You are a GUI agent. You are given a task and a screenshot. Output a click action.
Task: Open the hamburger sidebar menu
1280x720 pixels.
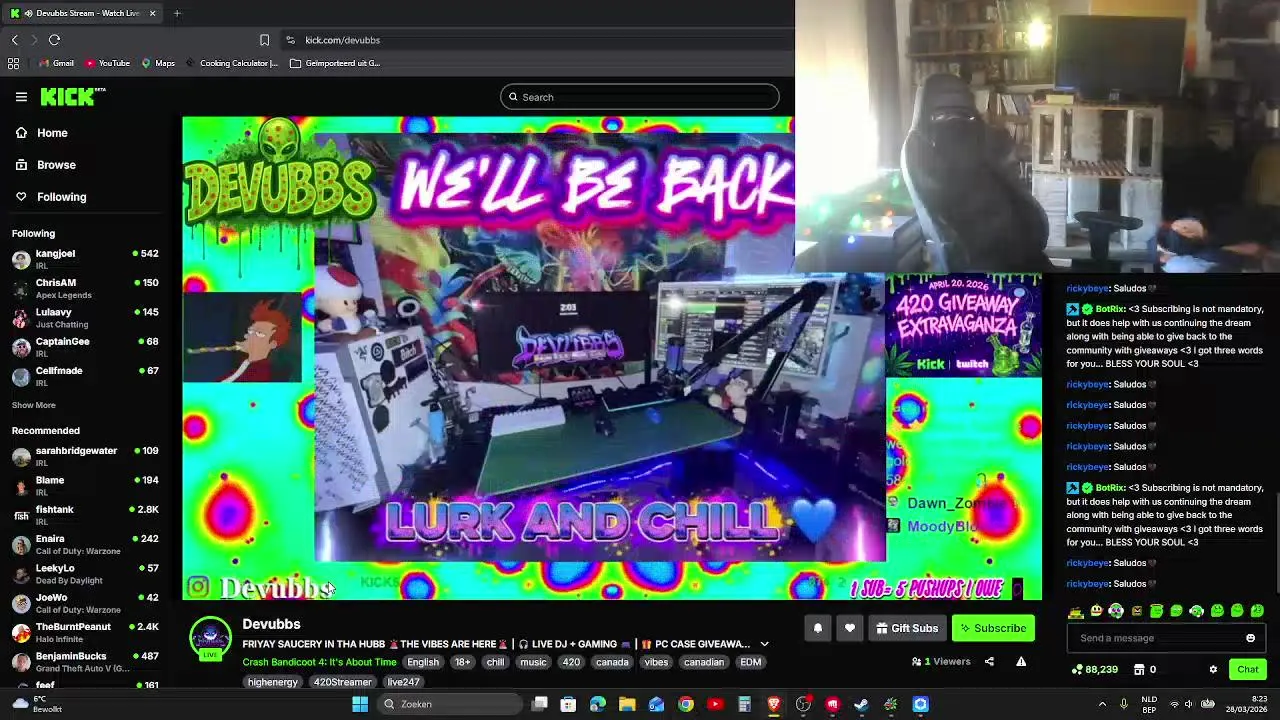click(x=21, y=97)
